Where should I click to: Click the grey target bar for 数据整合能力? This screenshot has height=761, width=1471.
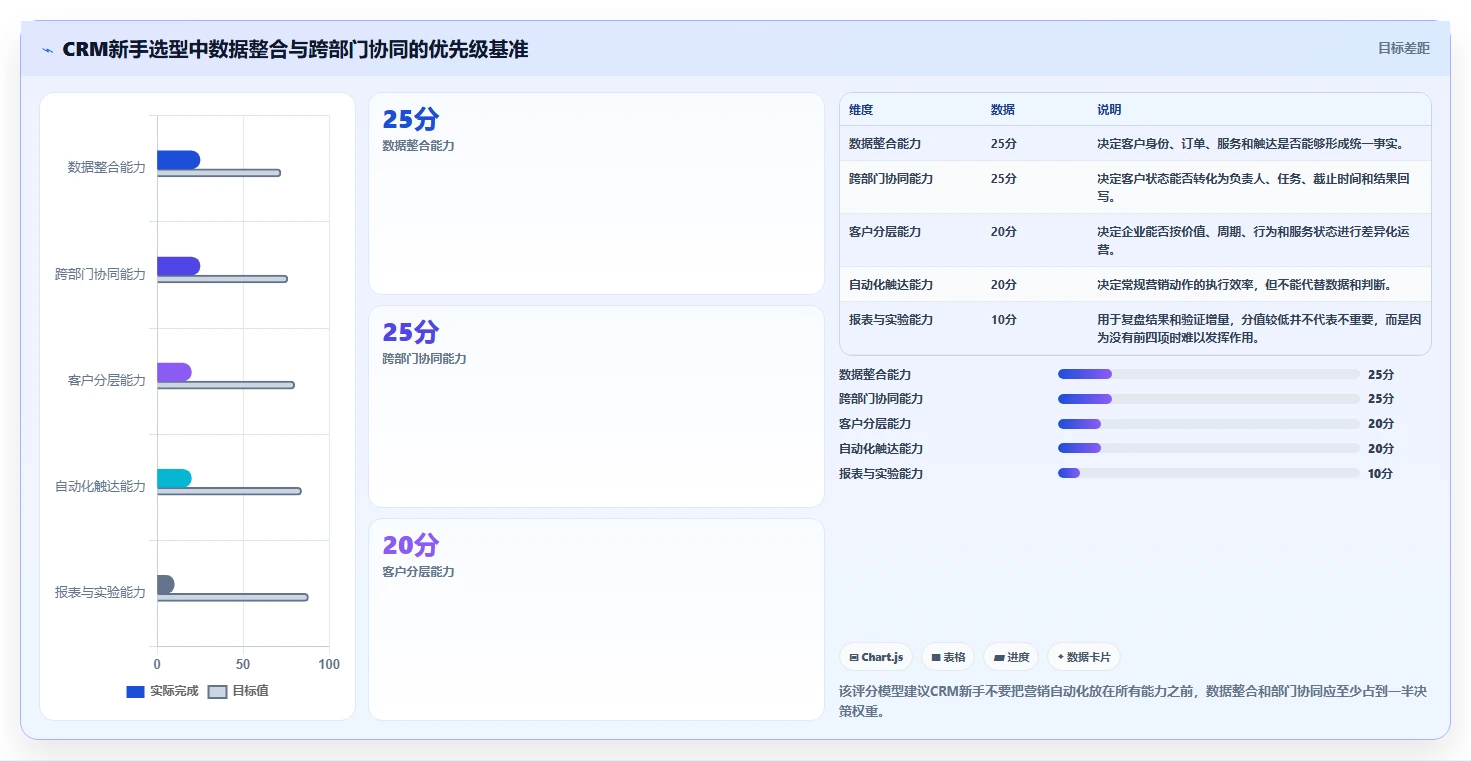tap(218, 173)
